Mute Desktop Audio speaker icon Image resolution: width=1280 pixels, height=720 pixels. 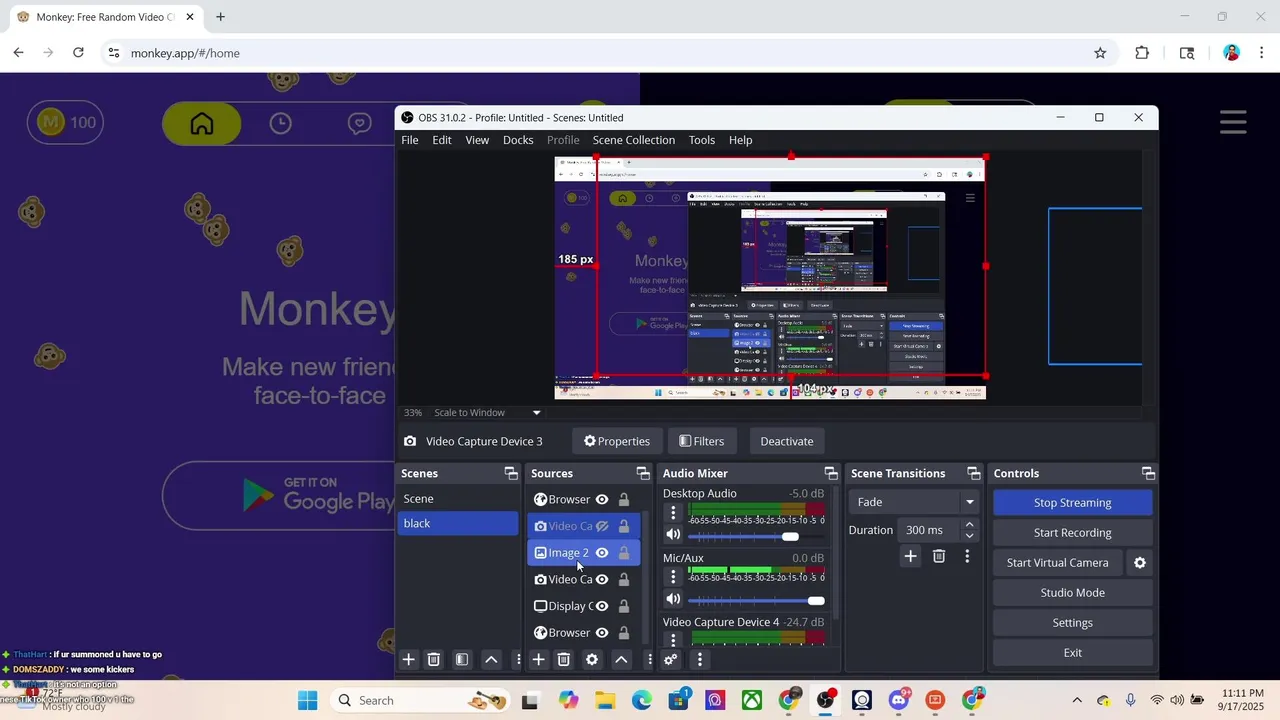673,536
